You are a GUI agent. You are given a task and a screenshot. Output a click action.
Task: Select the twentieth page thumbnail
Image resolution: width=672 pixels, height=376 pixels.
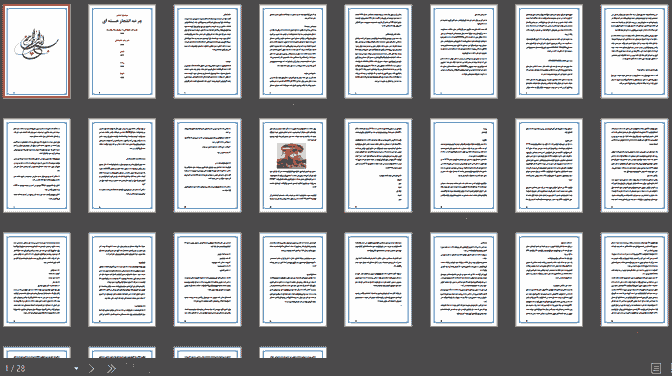click(293, 280)
